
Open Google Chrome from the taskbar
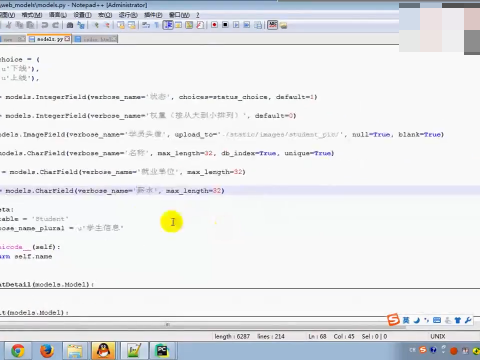coord(18,351)
